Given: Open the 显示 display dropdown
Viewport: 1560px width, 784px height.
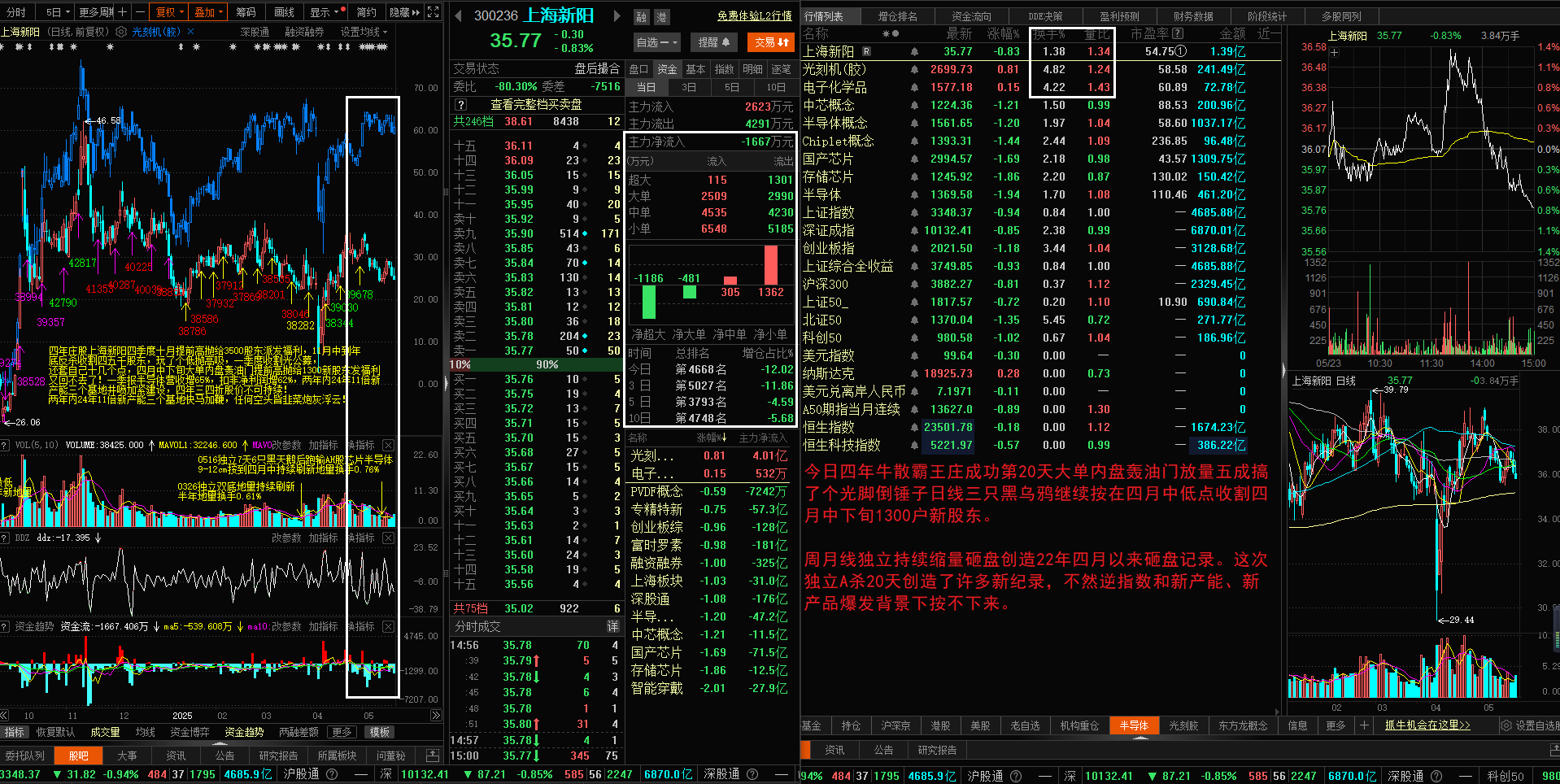Looking at the screenshot, I should point(325,12).
